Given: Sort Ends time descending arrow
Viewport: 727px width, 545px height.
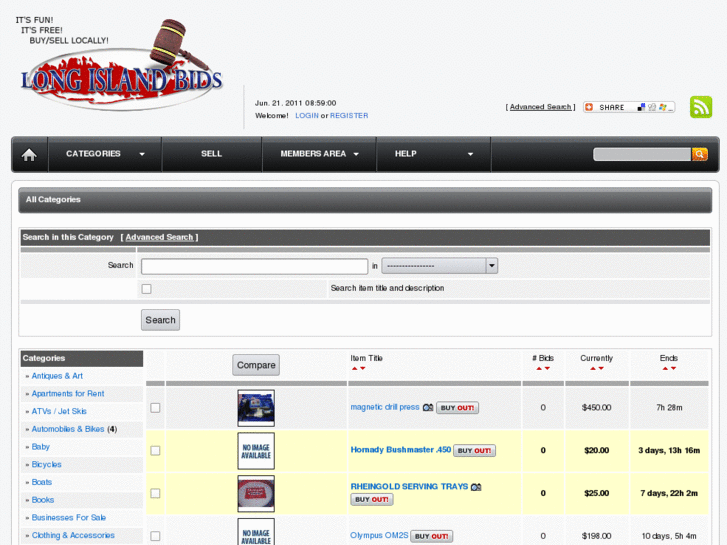Looking at the screenshot, I should pyautogui.click(x=673, y=368).
